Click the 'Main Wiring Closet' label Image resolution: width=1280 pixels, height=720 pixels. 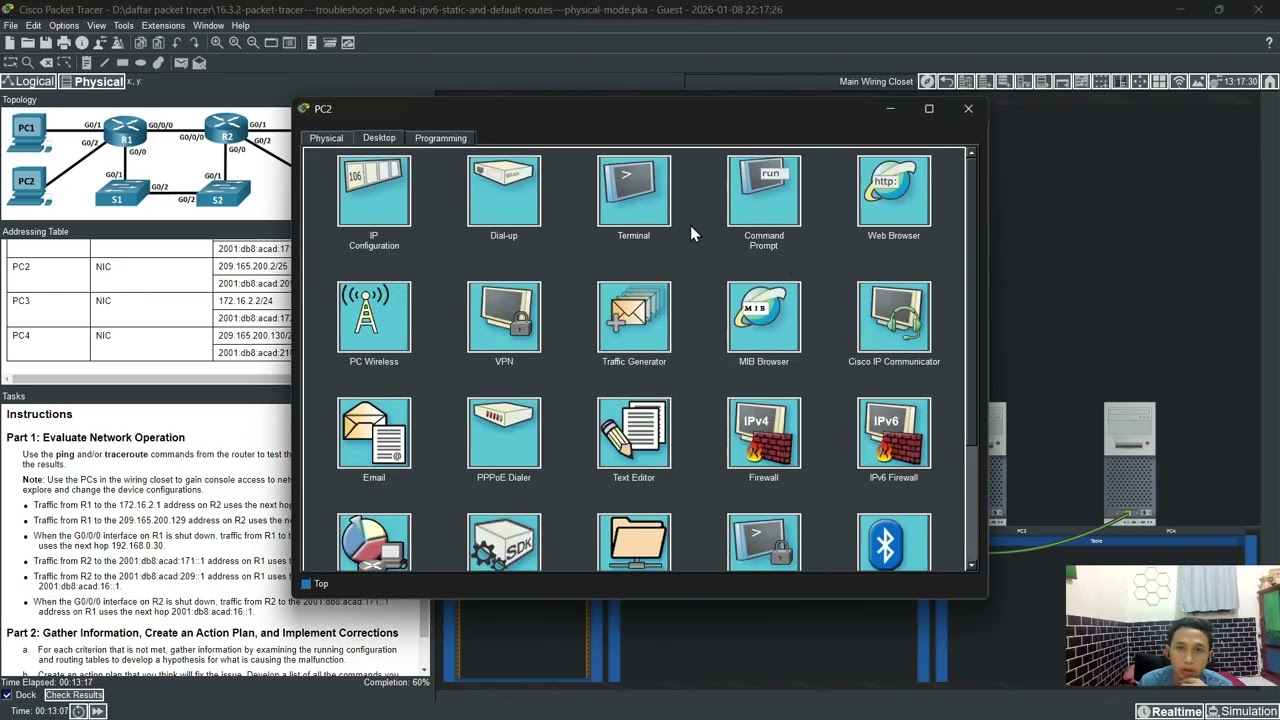pyautogui.click(x=876, y=81)
